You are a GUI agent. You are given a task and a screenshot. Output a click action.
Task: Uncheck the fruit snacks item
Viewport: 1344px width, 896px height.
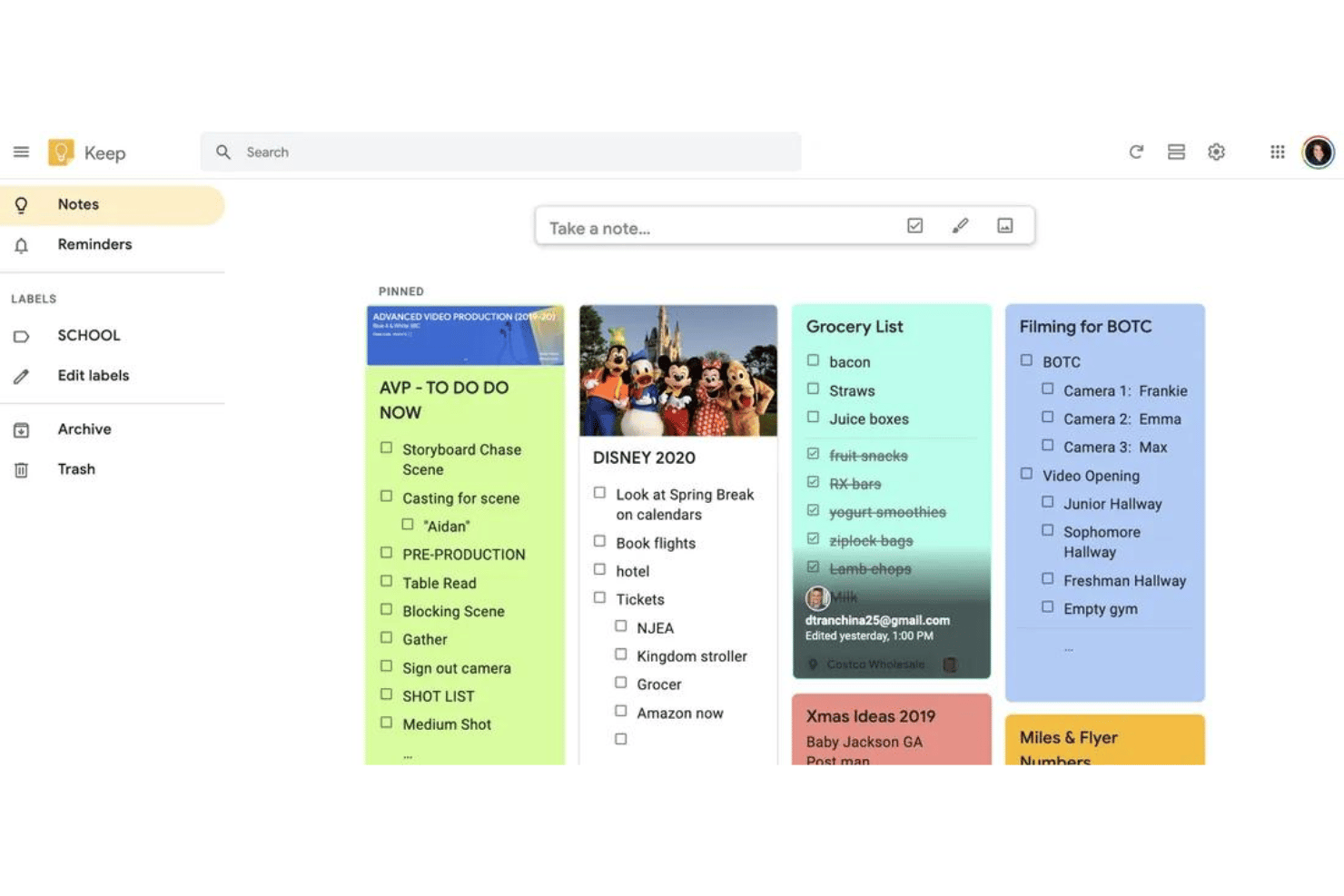[813, 454]
